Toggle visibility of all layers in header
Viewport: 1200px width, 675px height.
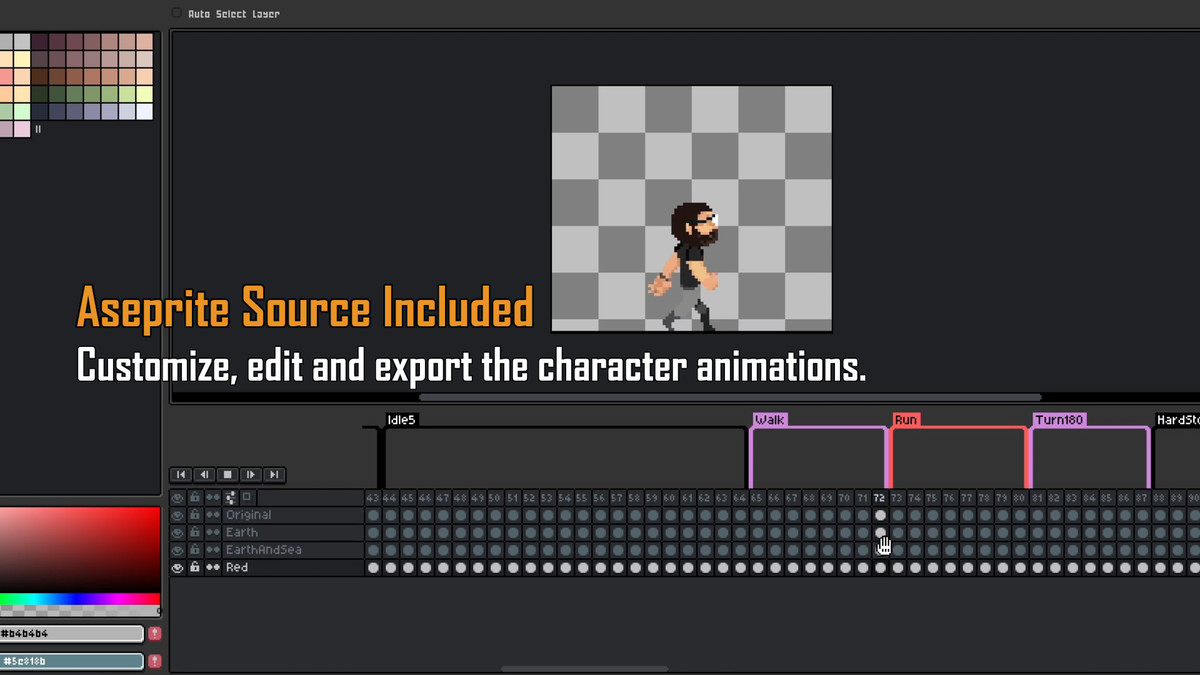(x=178, y=497)
